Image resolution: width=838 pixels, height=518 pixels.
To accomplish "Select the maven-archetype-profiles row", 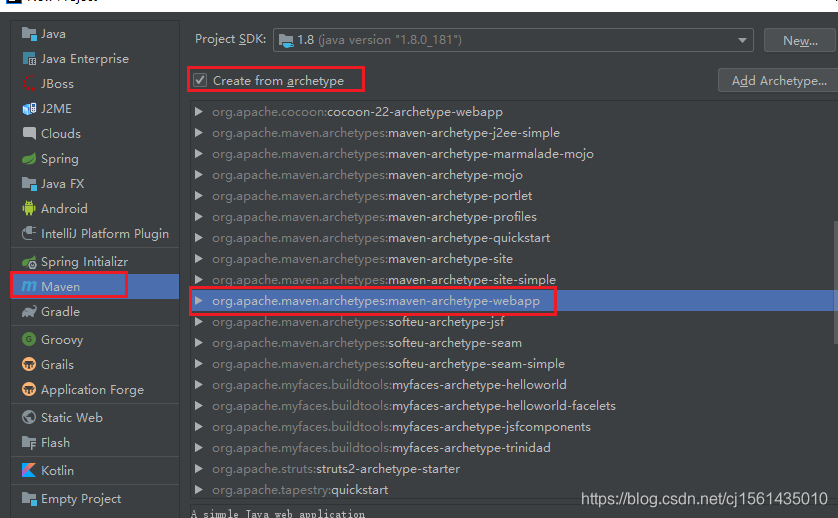I will (514, 217).
